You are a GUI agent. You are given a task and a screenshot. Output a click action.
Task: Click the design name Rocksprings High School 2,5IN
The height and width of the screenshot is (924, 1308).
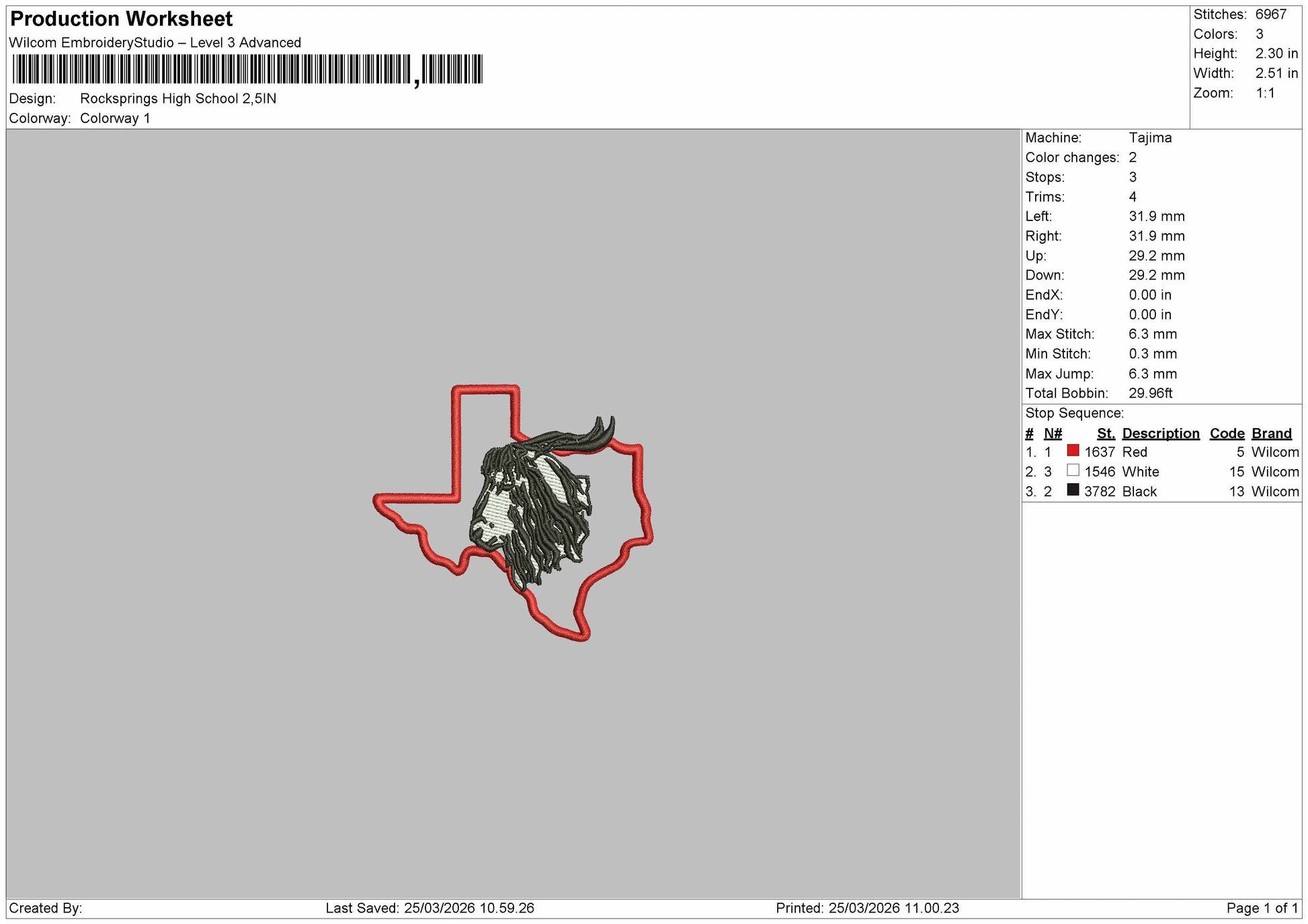click(x=178, y=99)
